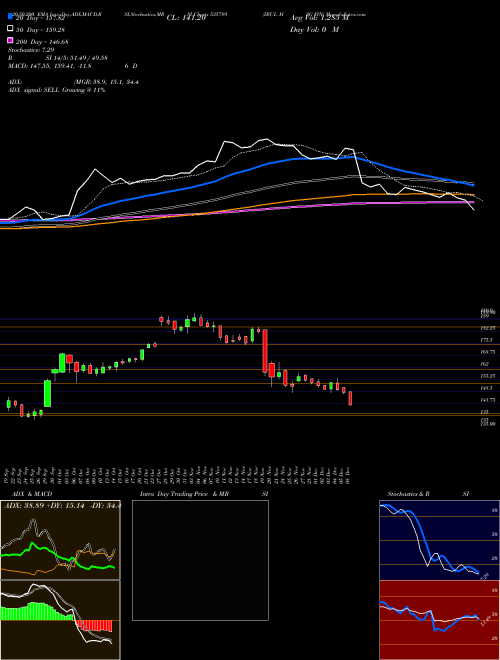Click the 51.49 value on the RSI panel

[486, 621]
